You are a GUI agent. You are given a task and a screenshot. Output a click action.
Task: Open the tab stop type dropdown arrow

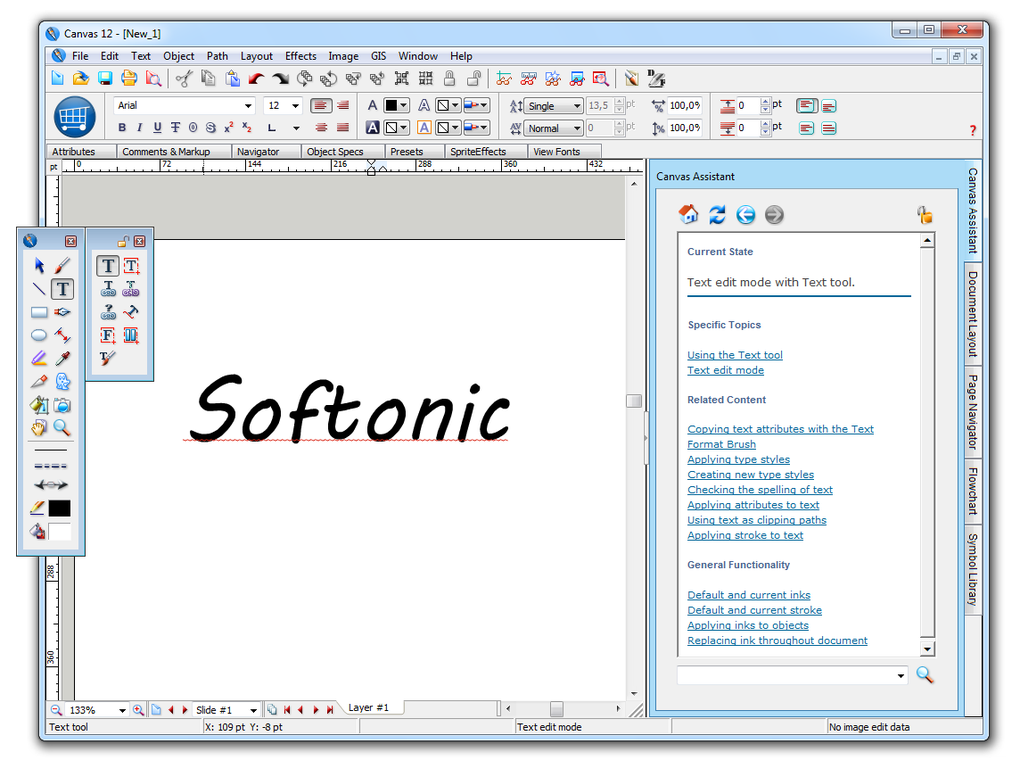[x=296, y=128]
